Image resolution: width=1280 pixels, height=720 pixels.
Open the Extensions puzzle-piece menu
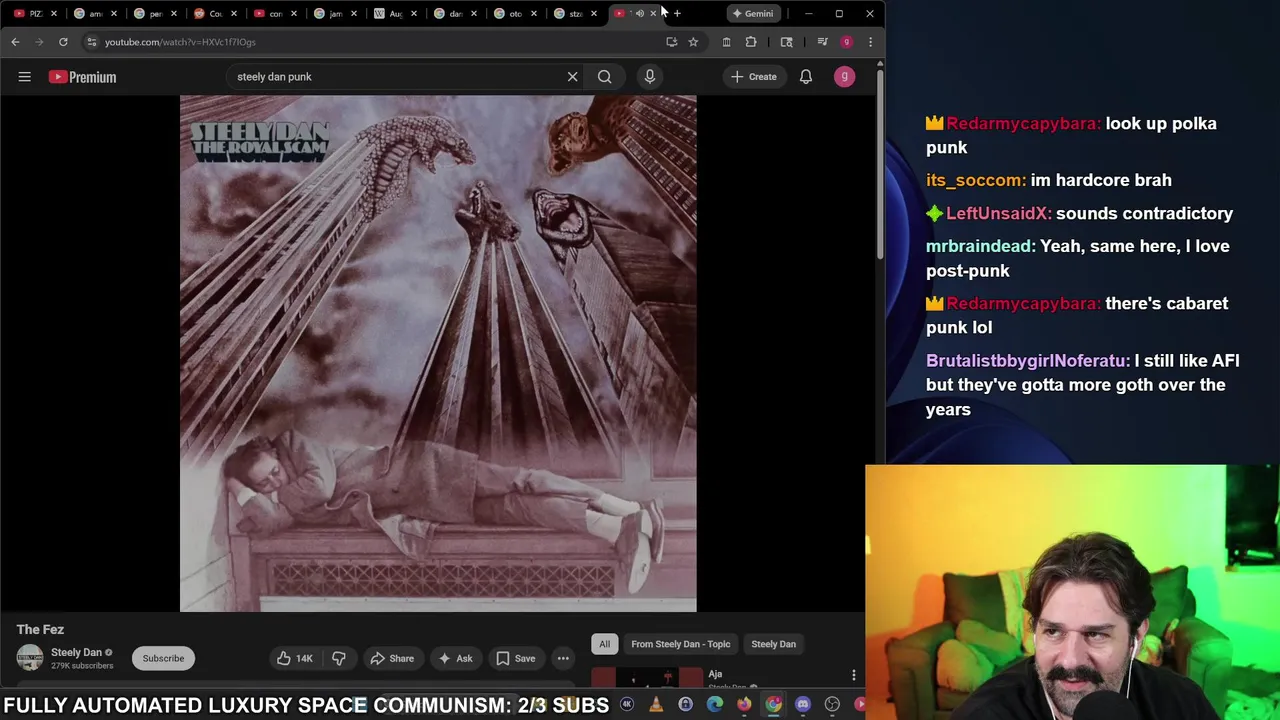[751, 42]
